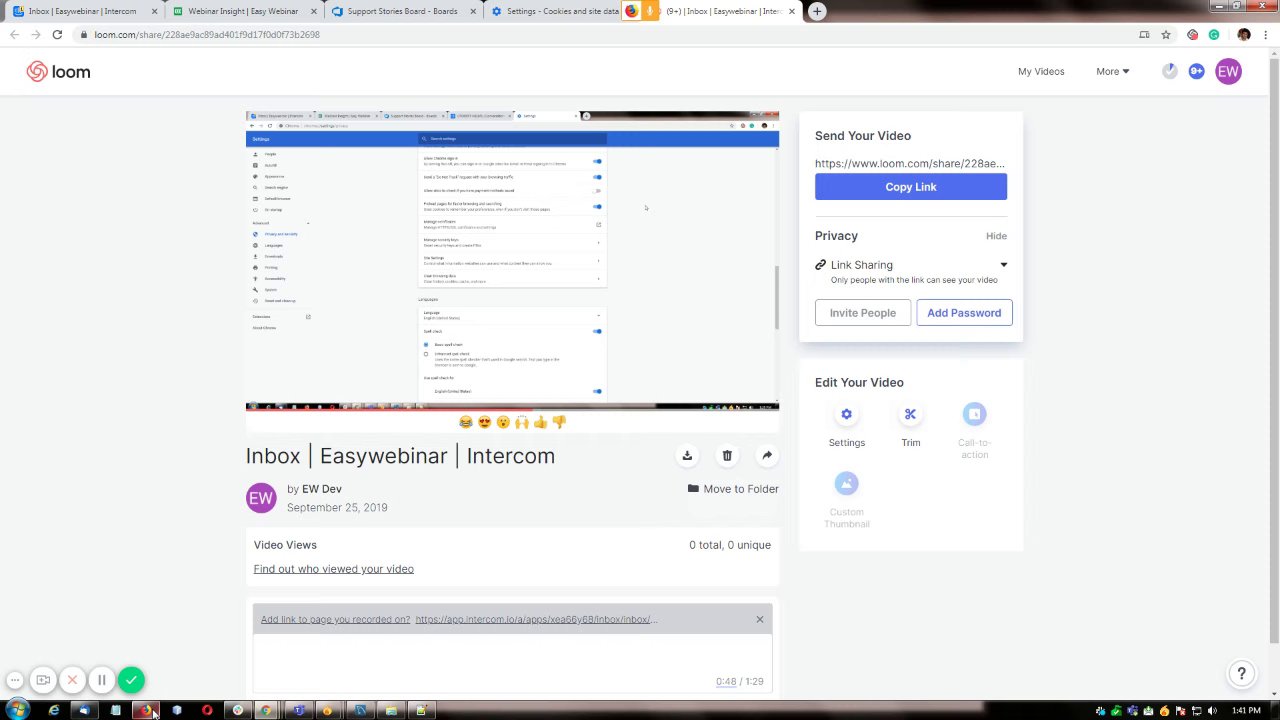Open Find out who viewed your video
The image size is (1280, 720).
(x=333, y=569)
